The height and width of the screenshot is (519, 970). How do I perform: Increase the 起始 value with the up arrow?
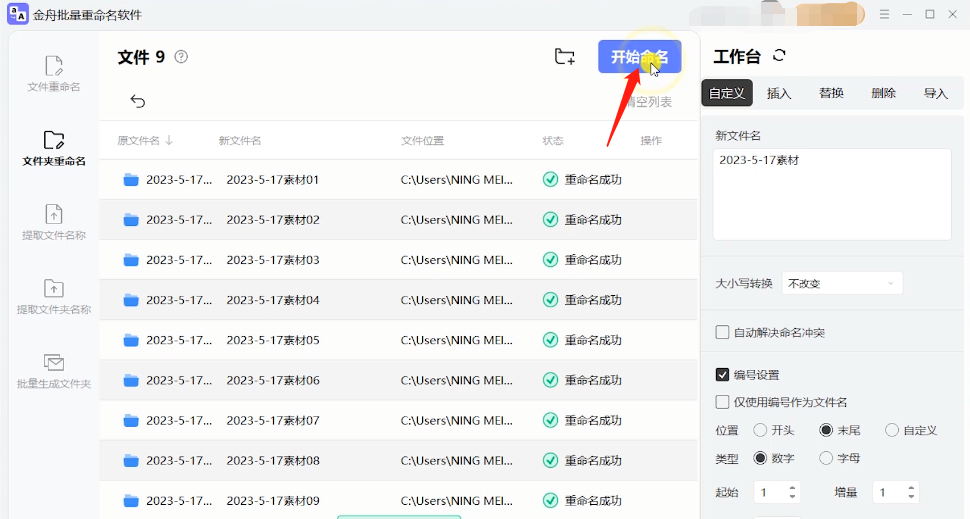tap(792, 488)
